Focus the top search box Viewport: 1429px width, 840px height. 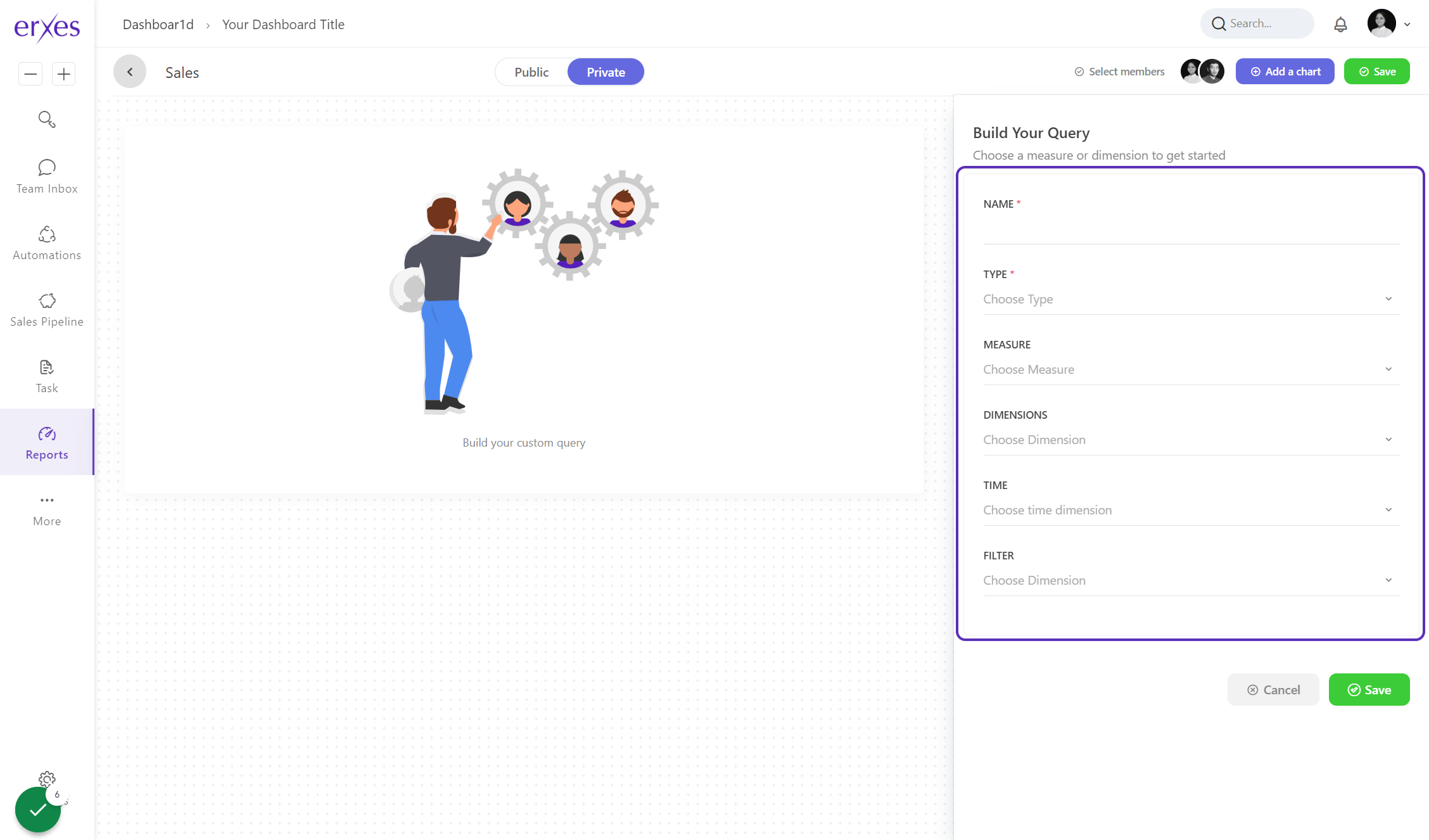click(x=1257, y=24)
